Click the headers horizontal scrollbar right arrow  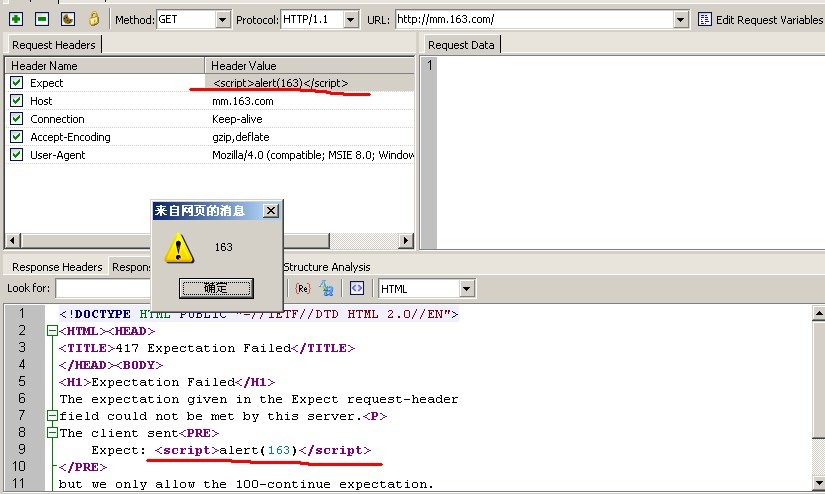(x=405, y=241)
